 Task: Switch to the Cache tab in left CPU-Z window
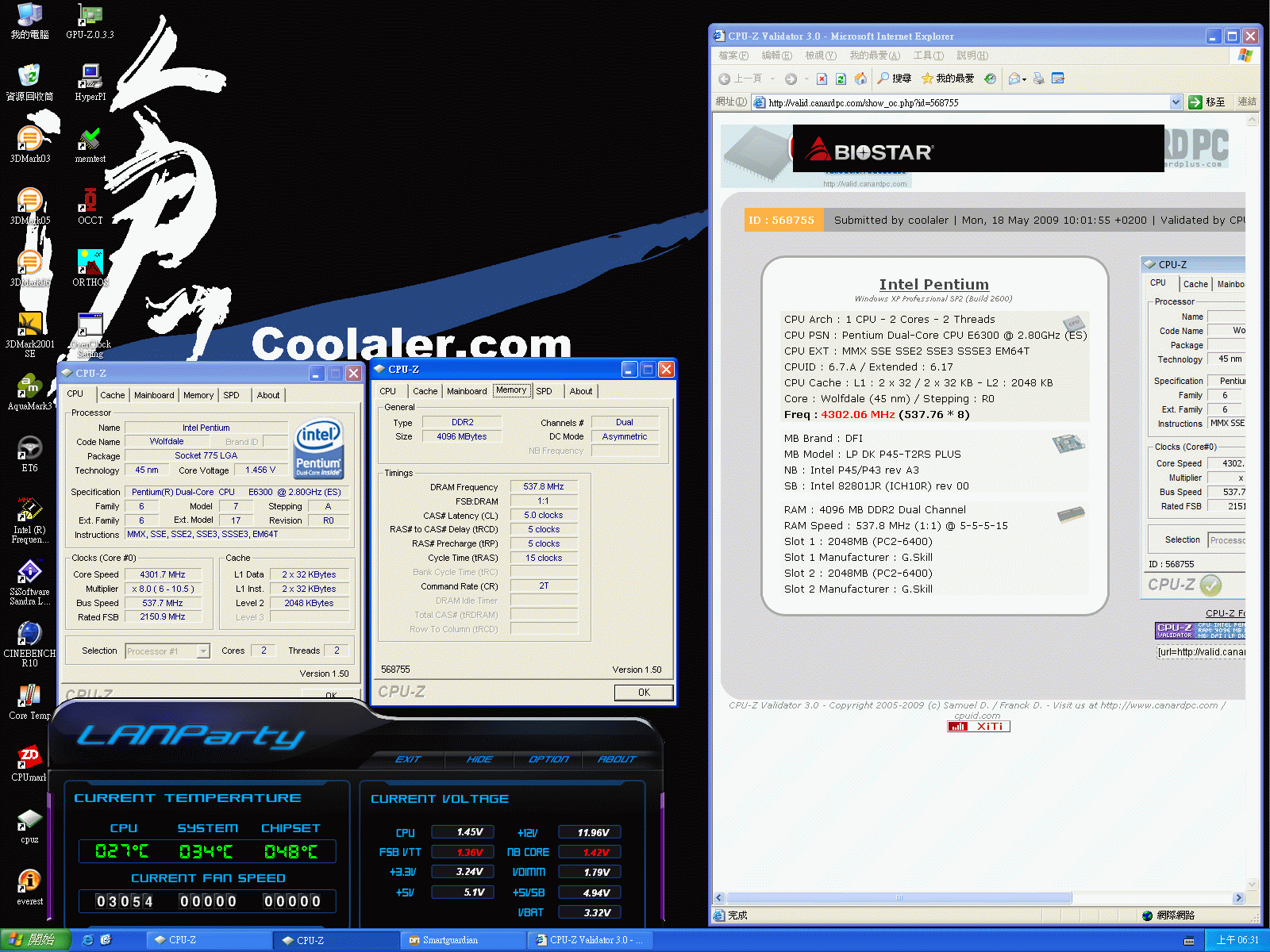[x=112, y=395]
